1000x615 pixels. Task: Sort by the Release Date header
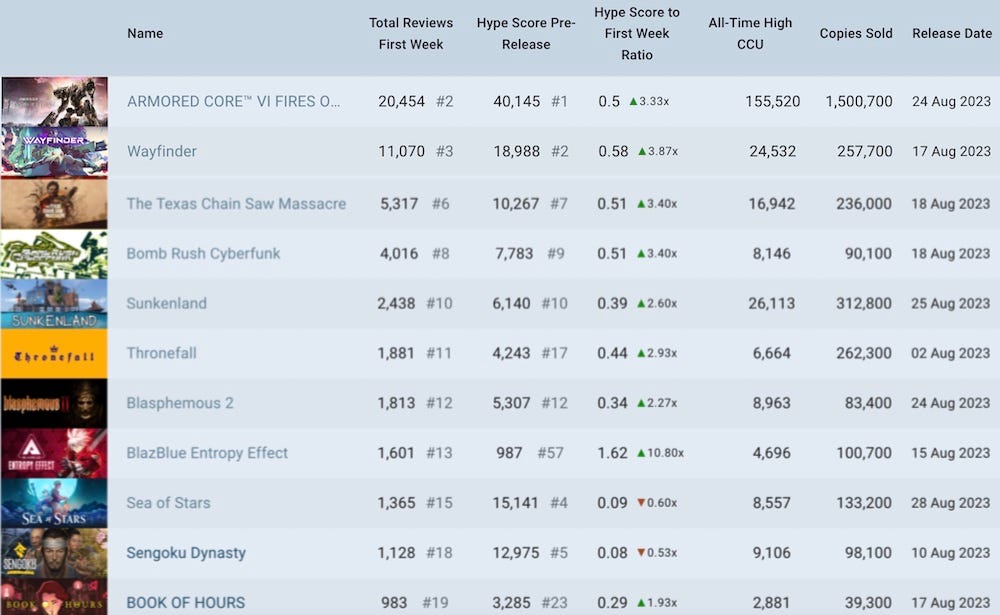click(x=952, y=33)
